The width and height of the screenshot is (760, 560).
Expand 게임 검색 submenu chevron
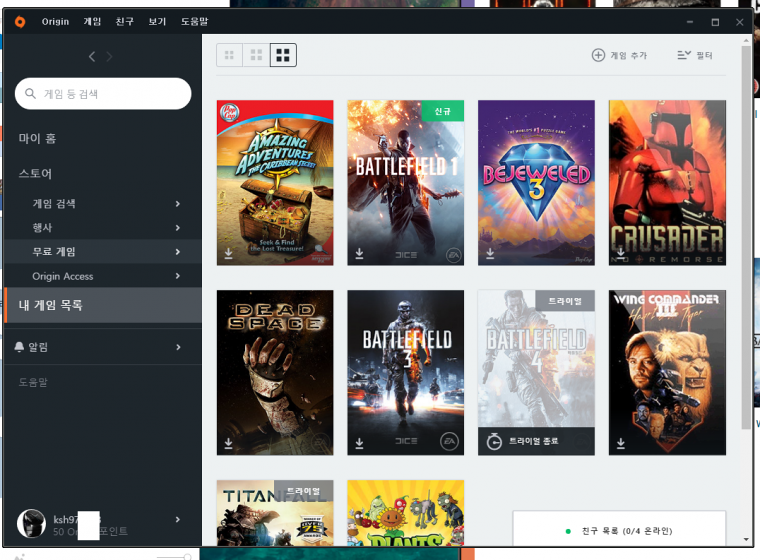coord(178,204)
